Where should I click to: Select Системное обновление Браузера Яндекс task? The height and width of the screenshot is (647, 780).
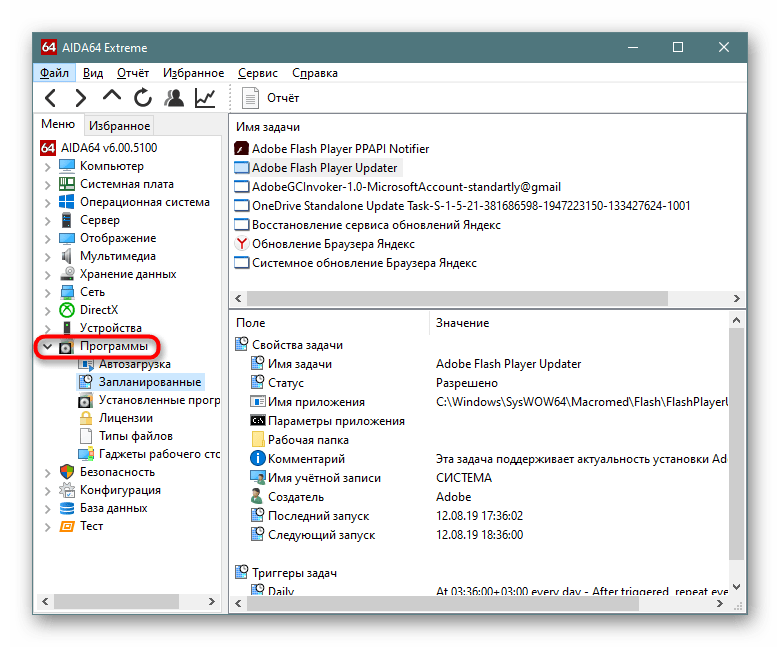pyautogui.click(x=355, y=263)
